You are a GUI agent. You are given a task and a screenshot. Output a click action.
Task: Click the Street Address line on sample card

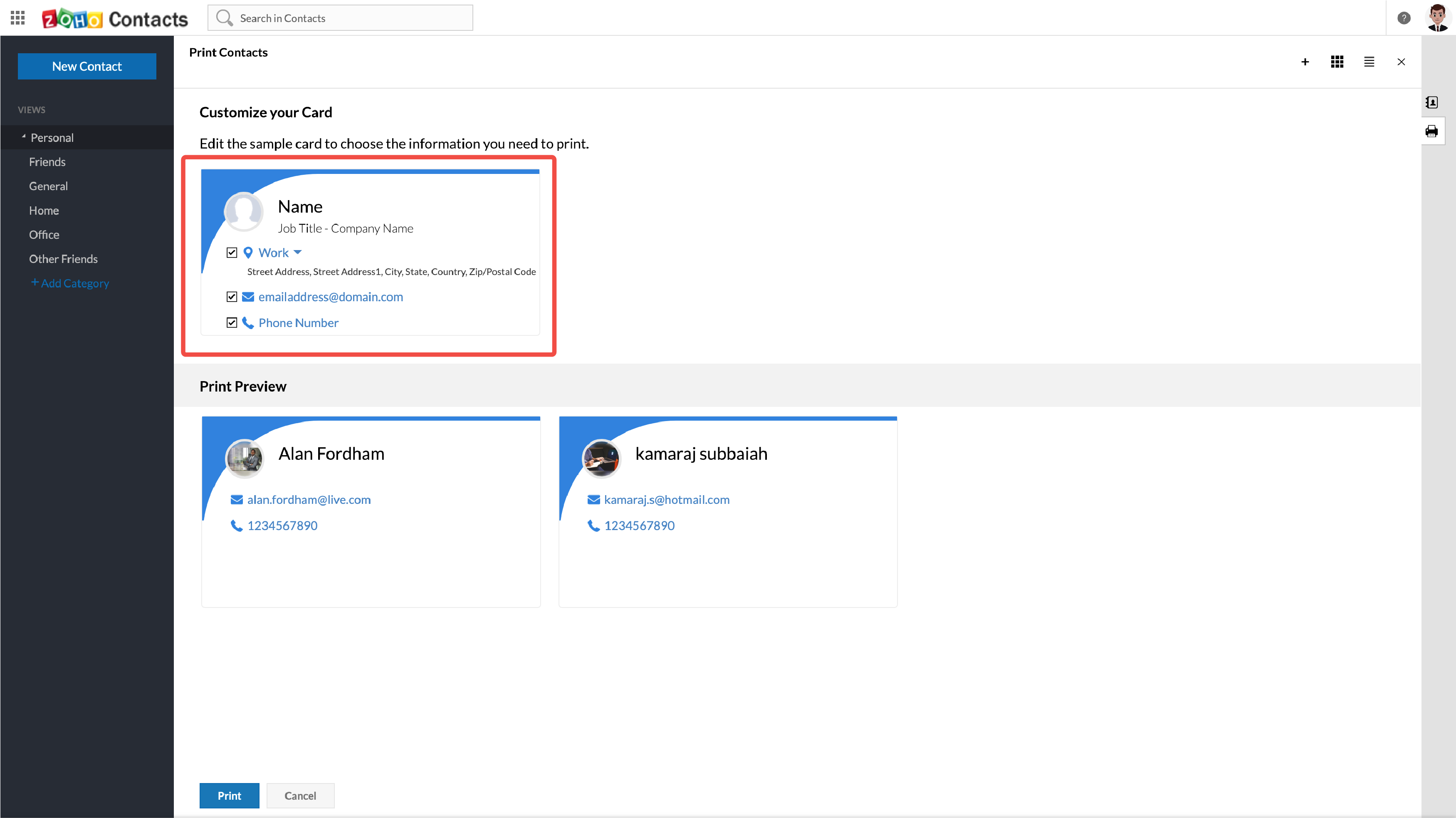[391, 272]
